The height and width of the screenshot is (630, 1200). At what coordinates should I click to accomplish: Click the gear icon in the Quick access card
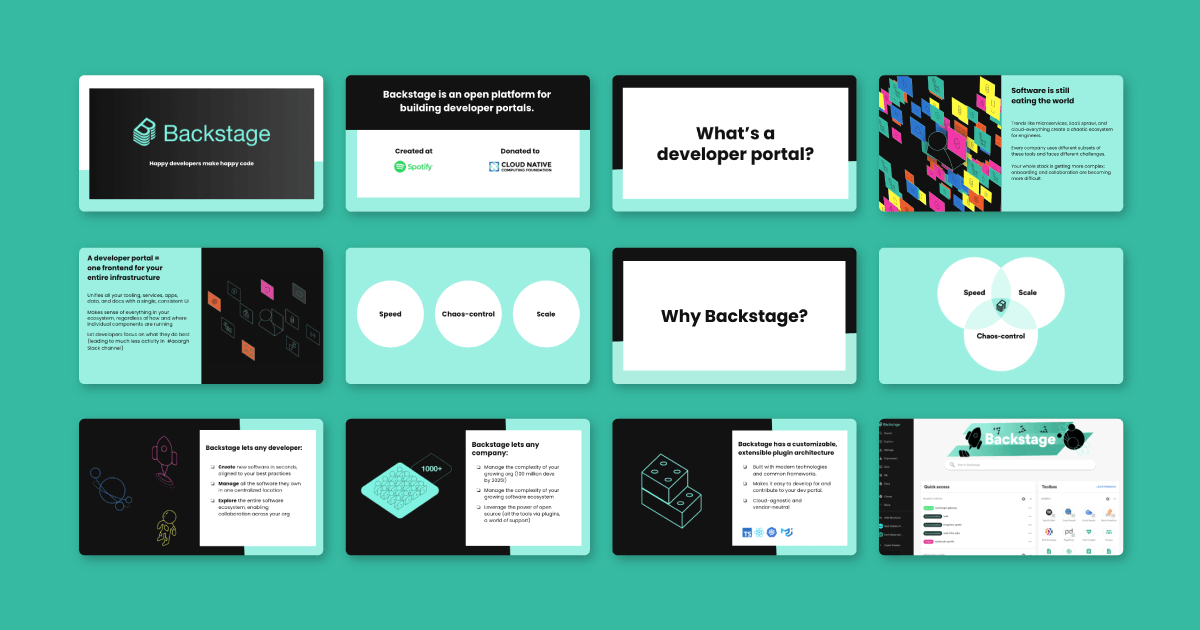point(1023,499)
